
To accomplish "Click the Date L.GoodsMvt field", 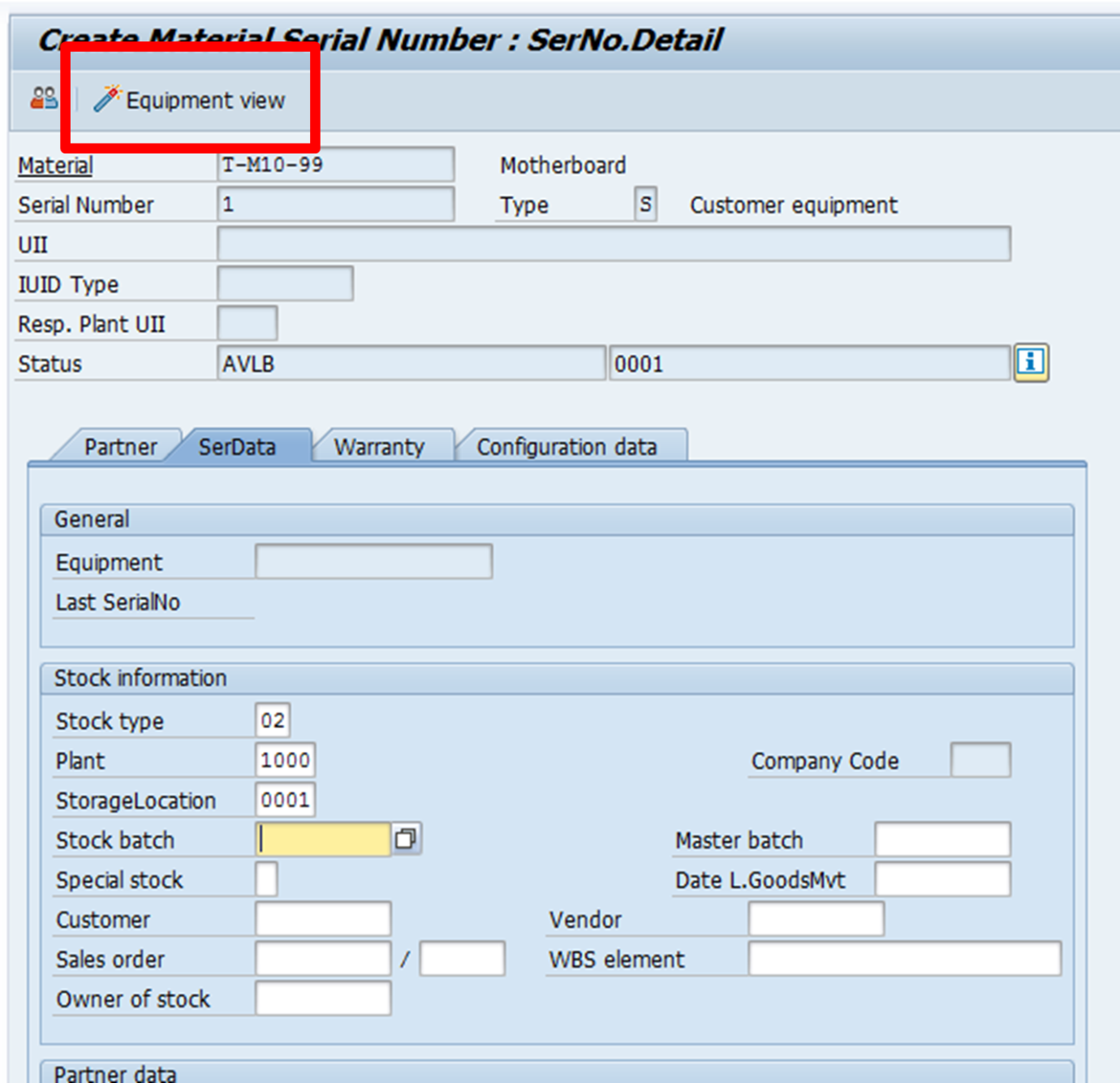I will pyautogui.click(x=943, y=879).
